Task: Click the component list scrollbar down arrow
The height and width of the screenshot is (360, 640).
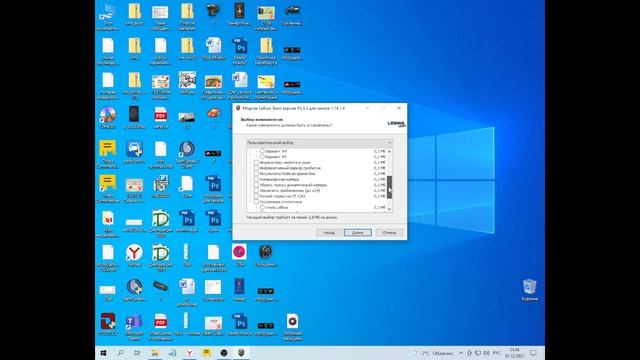Action: 389,209
